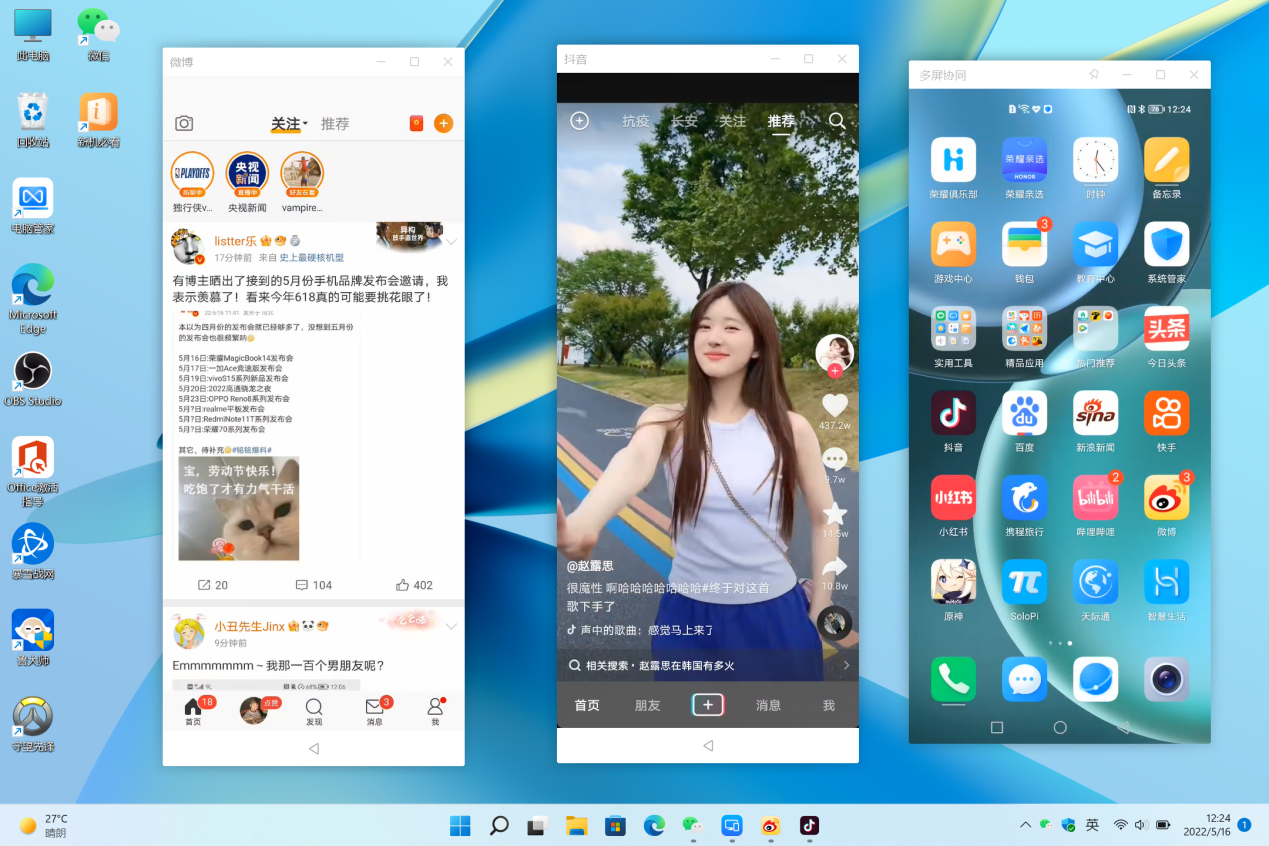
Task: Open the vampire story avatar in Weibo
Action: [x=302, y=173]
